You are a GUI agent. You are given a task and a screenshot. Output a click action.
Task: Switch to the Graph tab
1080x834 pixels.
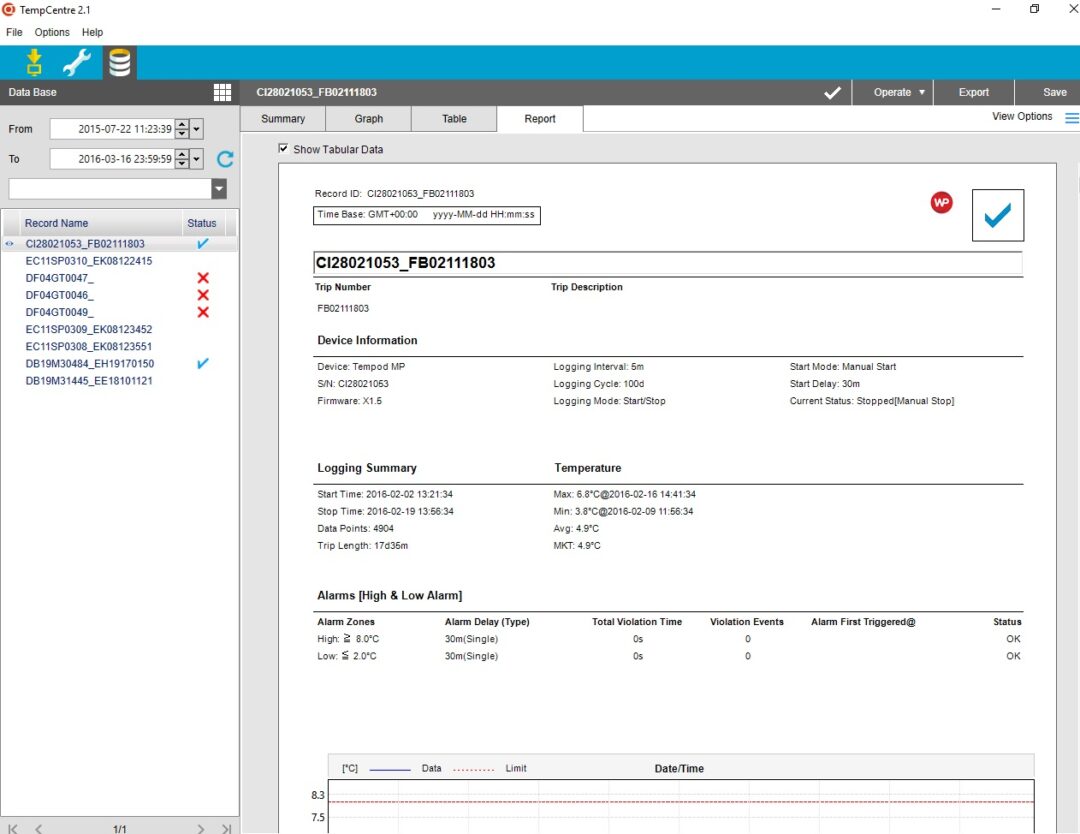pyautogui.click(x=368, y=118)
